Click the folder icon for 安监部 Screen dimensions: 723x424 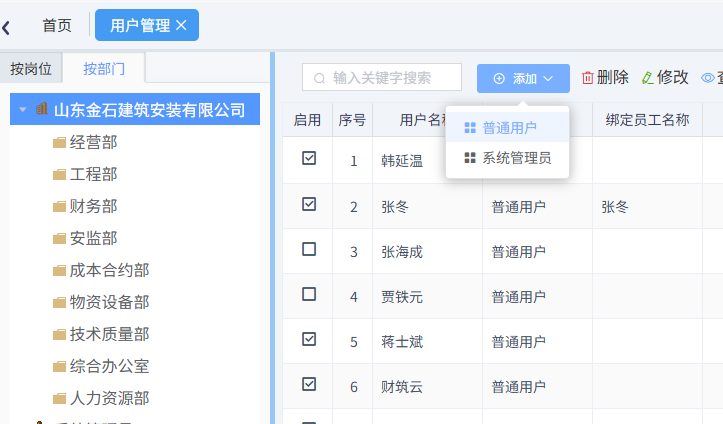pyautogui.click(x=59, y=239)
